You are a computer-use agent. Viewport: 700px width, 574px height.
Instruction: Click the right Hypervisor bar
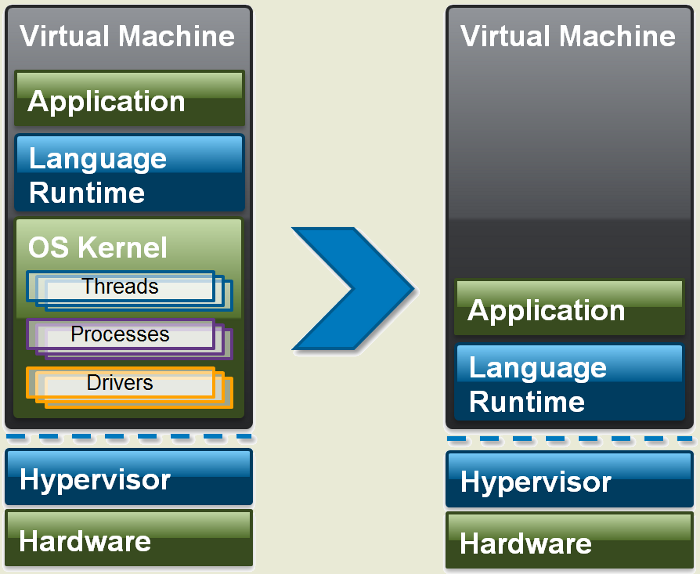point(569,479)
